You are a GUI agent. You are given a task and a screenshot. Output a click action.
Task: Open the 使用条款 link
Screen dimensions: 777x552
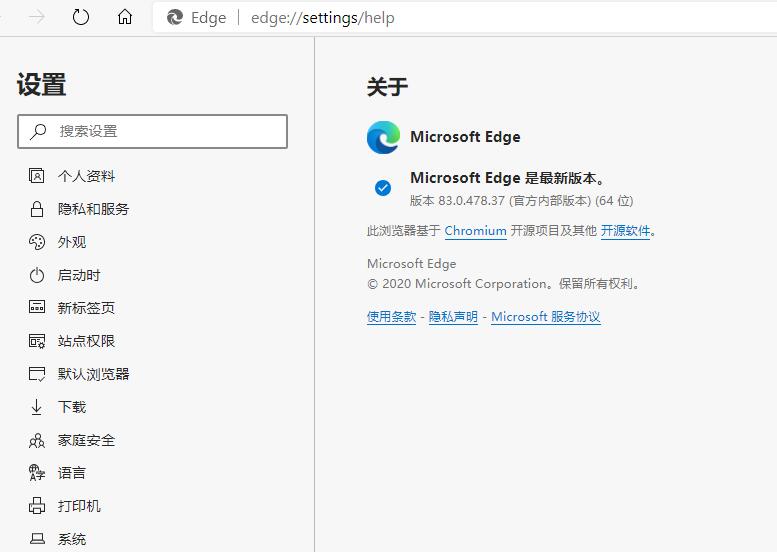(391, 317)
